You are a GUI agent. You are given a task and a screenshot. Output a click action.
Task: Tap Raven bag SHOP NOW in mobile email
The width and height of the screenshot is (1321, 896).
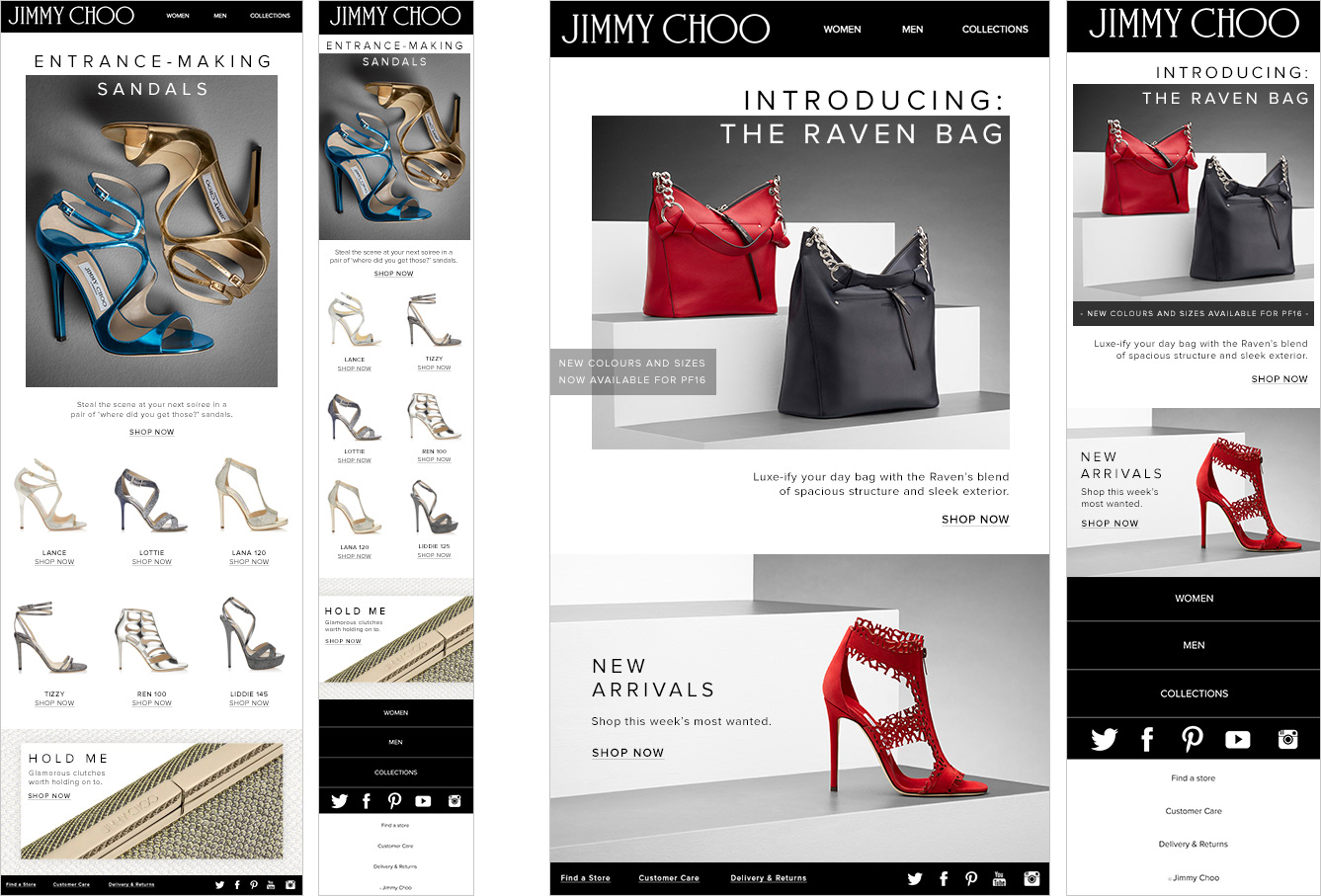(x=1280, y=379)
